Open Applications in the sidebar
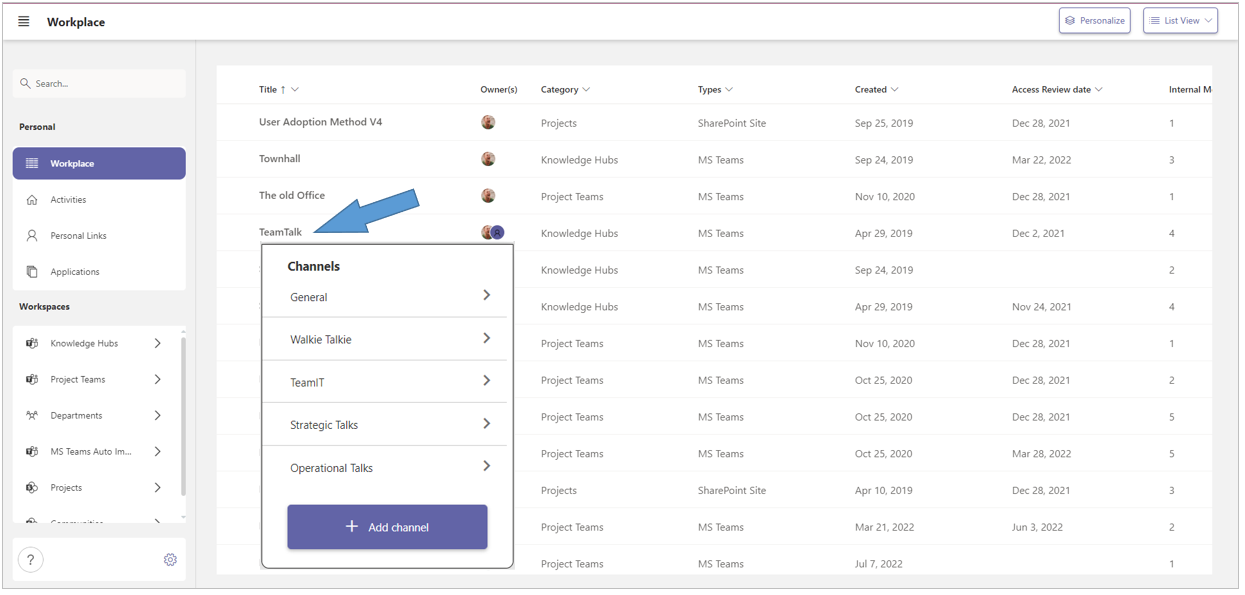This screenshot has width=1245, height=595. (x=99, y=272)
